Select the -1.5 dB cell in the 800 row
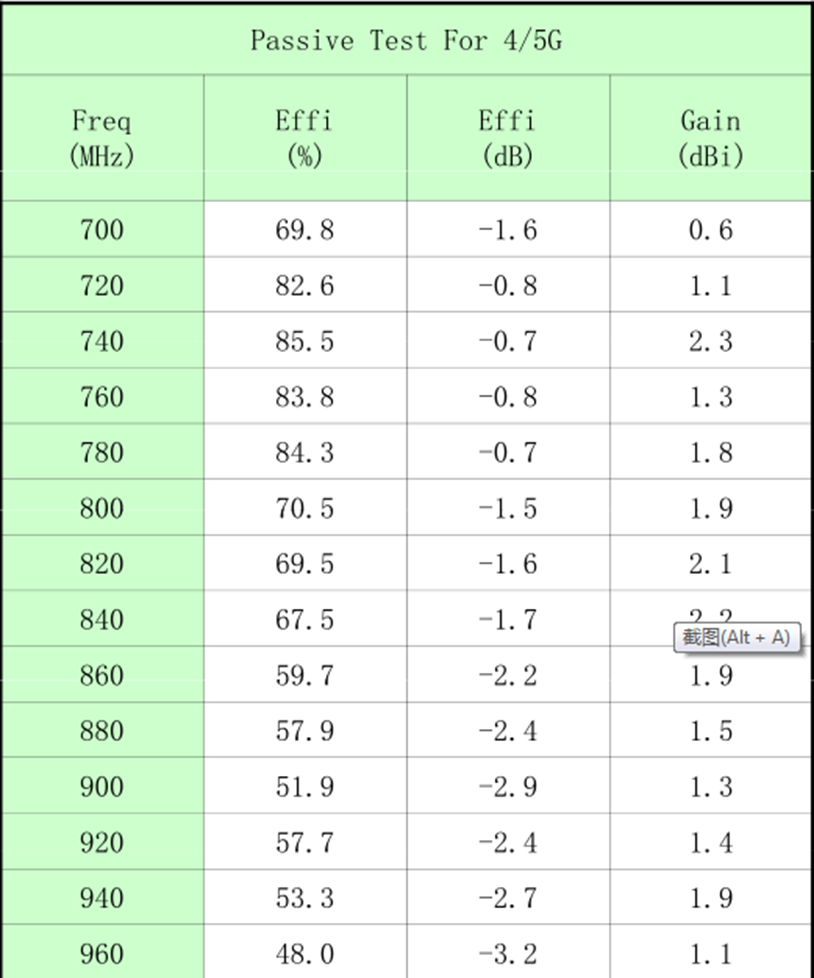The image size is (814, 978). (508, 509)
